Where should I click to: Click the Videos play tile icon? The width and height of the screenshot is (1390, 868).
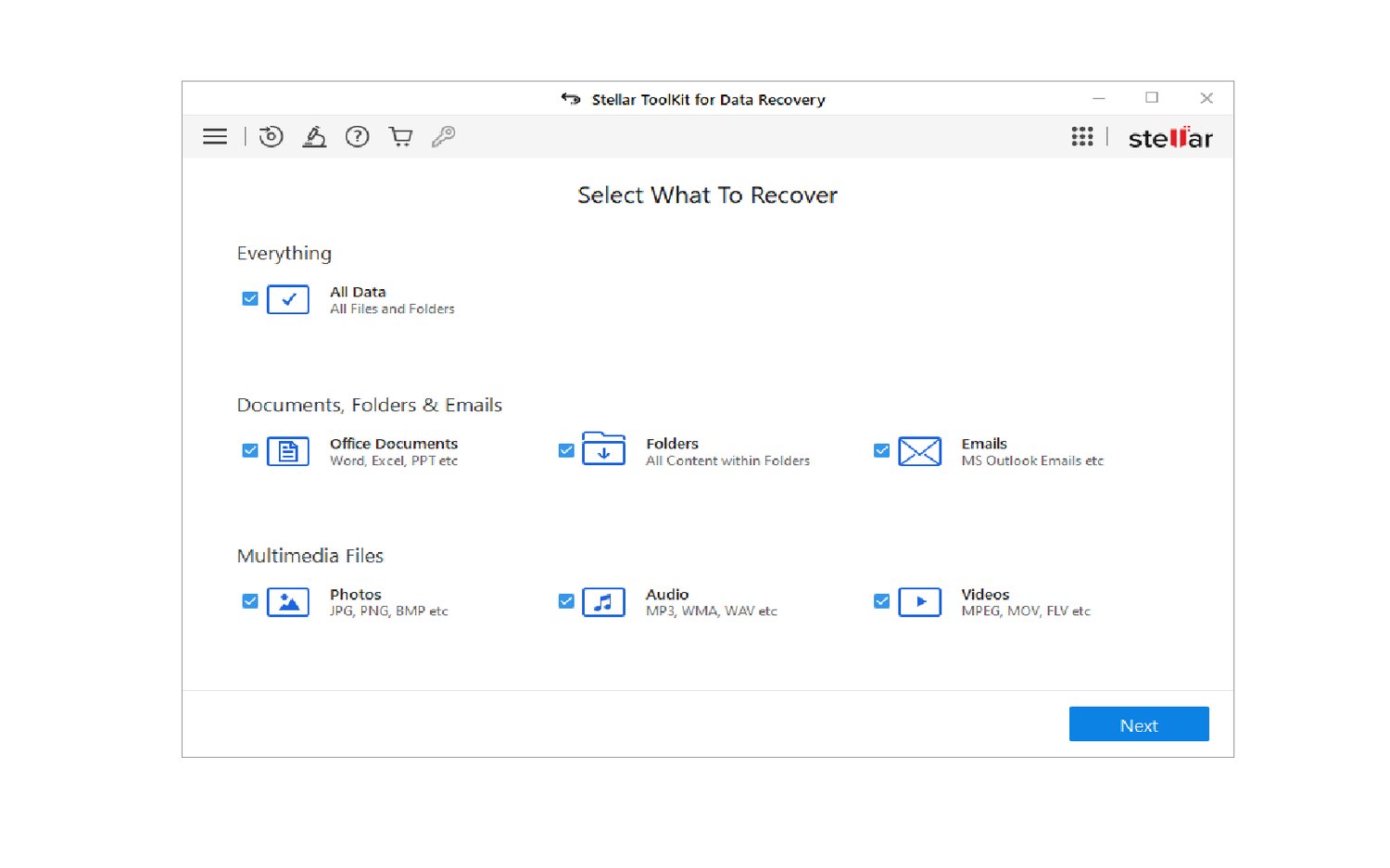coord(919,602)
